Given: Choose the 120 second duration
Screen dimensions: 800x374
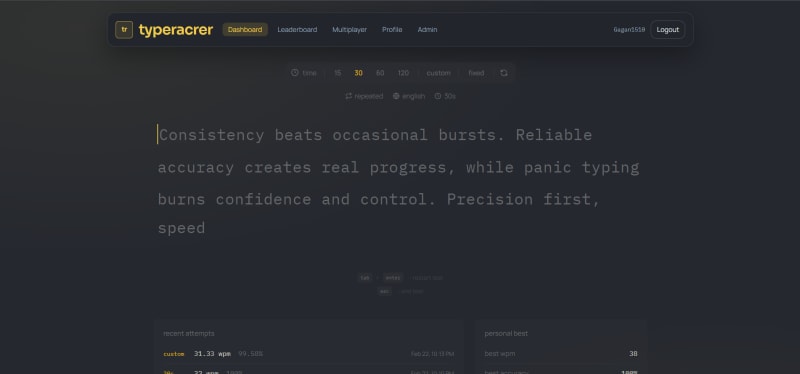Looking at the screenshot, I should (x=403, y=73).
